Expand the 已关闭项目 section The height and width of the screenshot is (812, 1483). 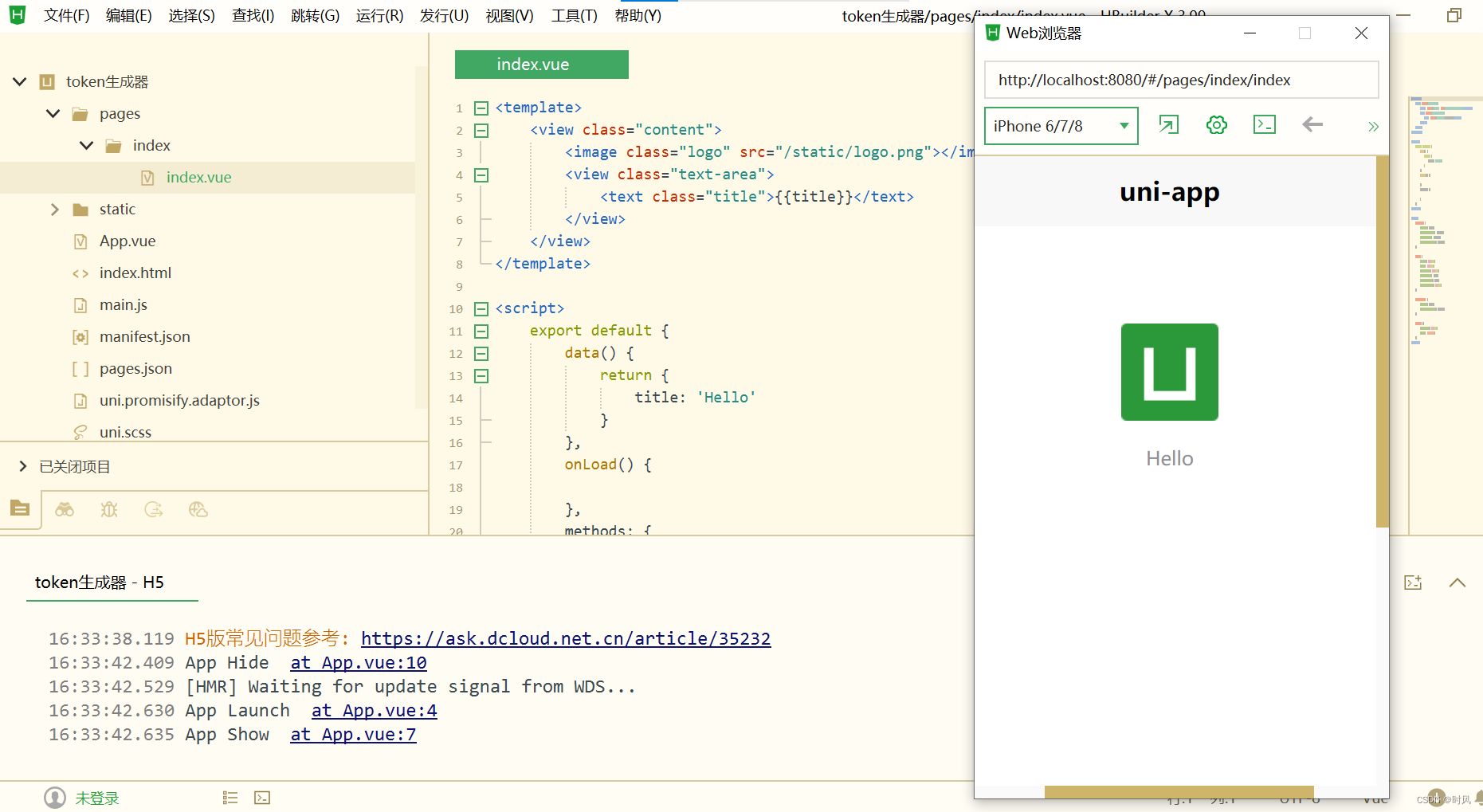tap(23, 466)
